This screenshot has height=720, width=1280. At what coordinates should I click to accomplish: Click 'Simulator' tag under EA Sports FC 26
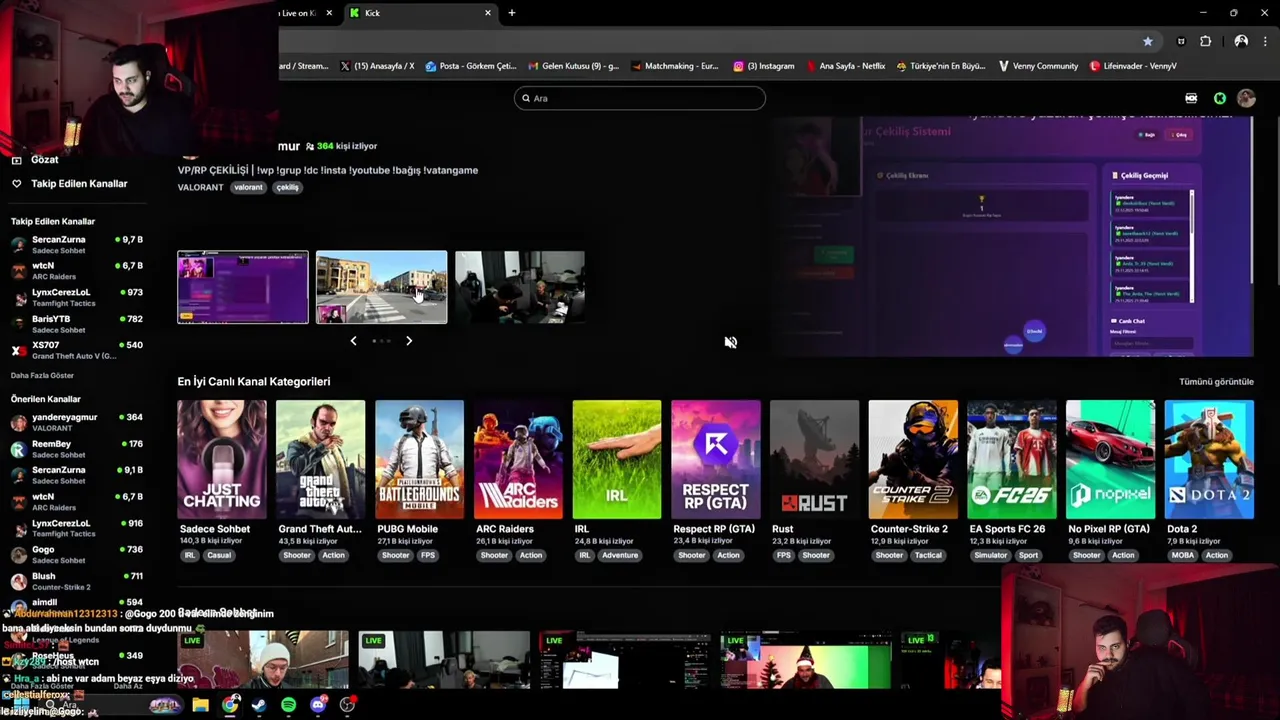991,555
